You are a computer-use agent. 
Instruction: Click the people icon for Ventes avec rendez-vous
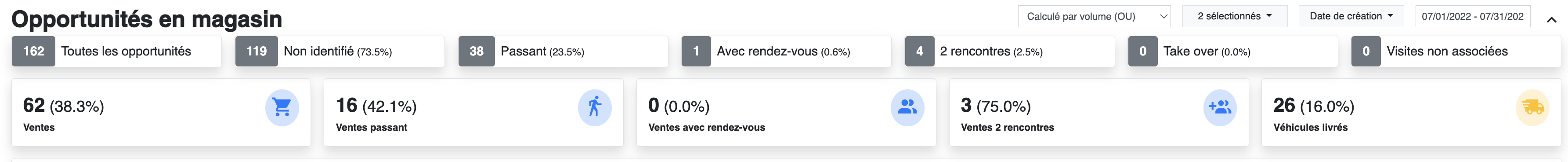(x=907, y=108)
